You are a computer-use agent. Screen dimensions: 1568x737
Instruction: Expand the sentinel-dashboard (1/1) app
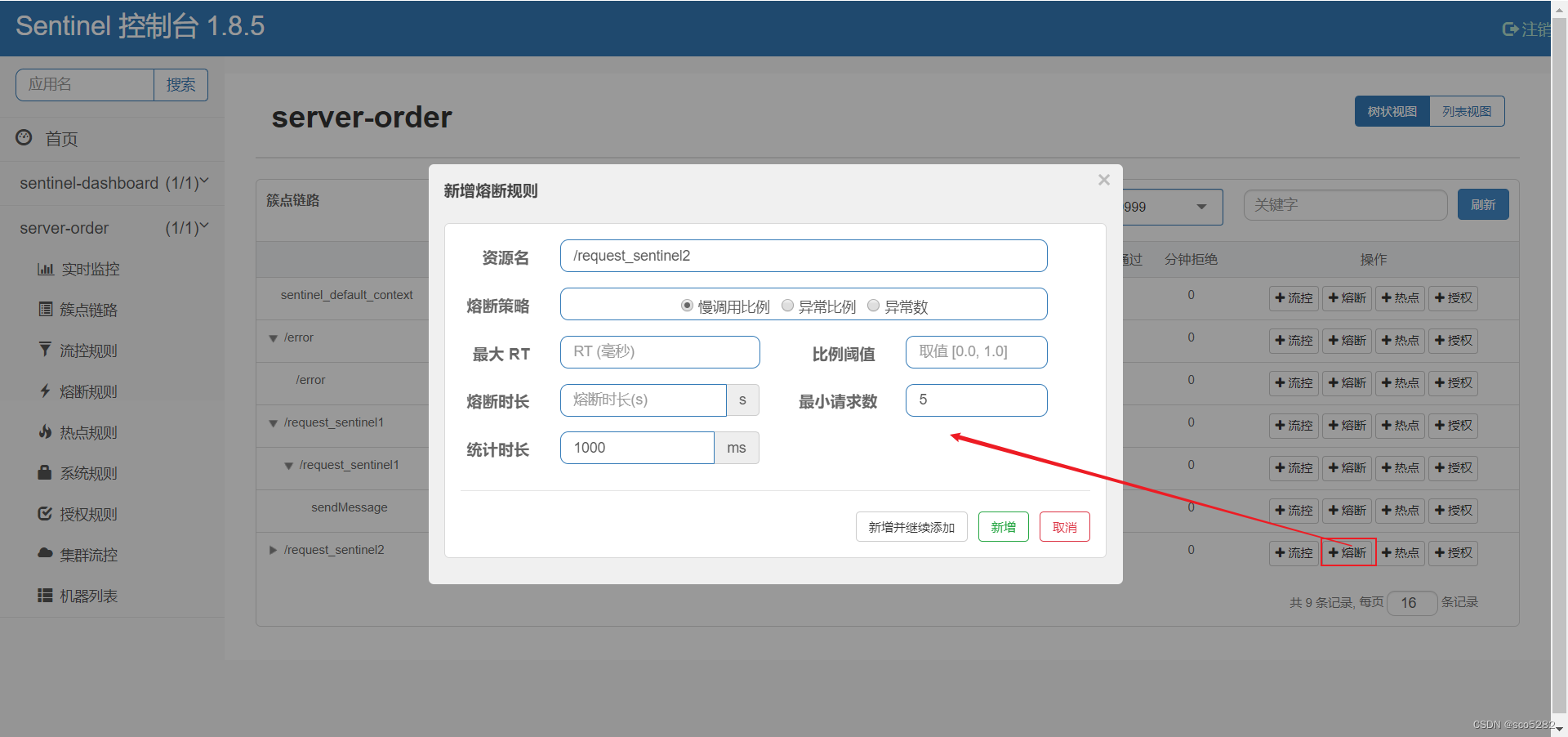(113, 183)
